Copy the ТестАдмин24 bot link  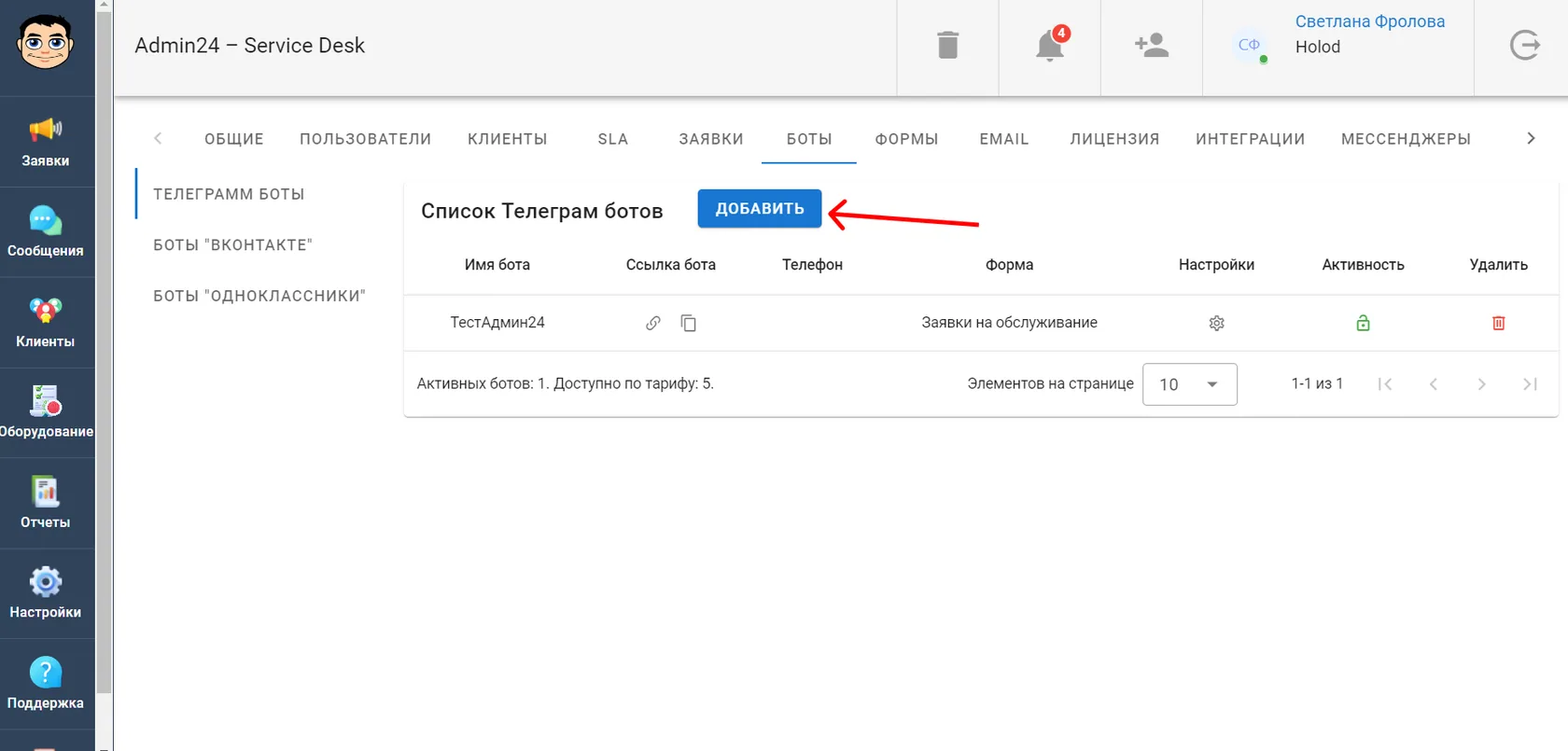[x=689, y=323]
